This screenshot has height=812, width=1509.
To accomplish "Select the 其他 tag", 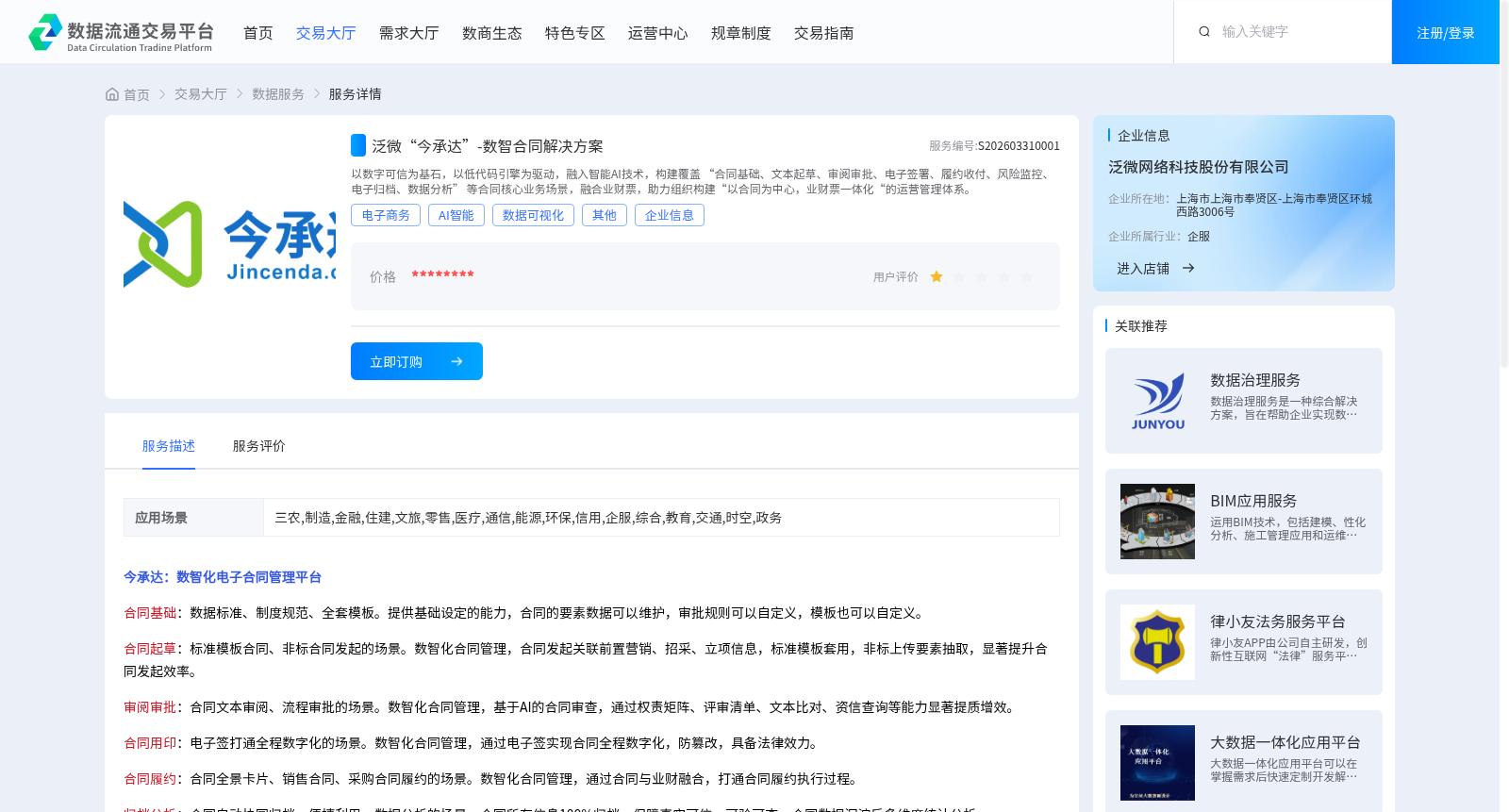I will [x=605, y=215].
